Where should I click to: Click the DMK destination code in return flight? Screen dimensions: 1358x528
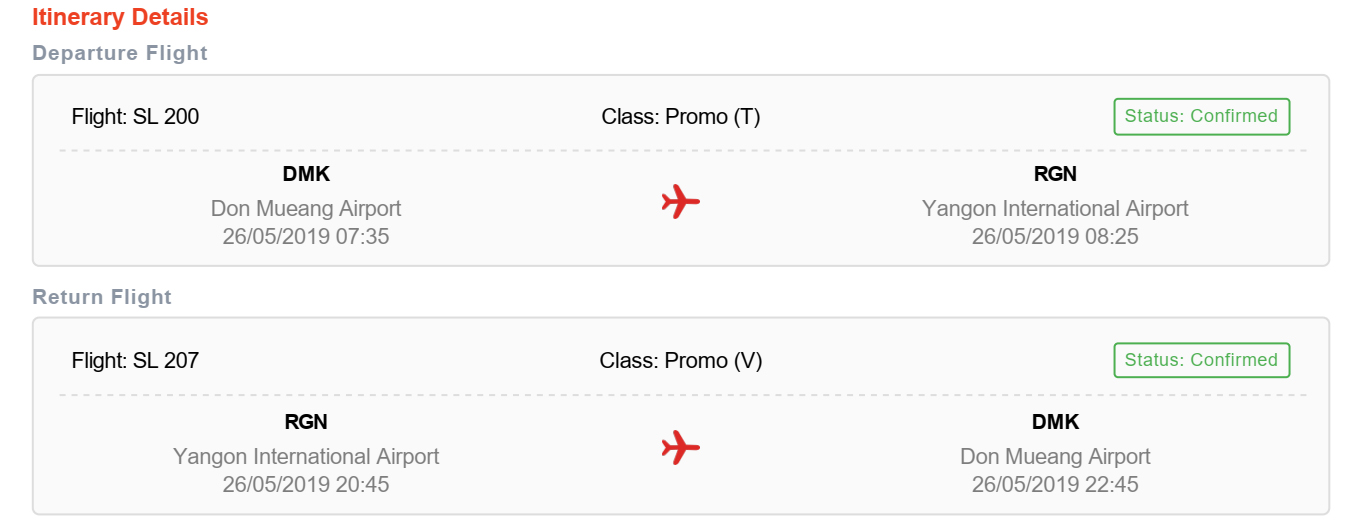[1055, 422]
